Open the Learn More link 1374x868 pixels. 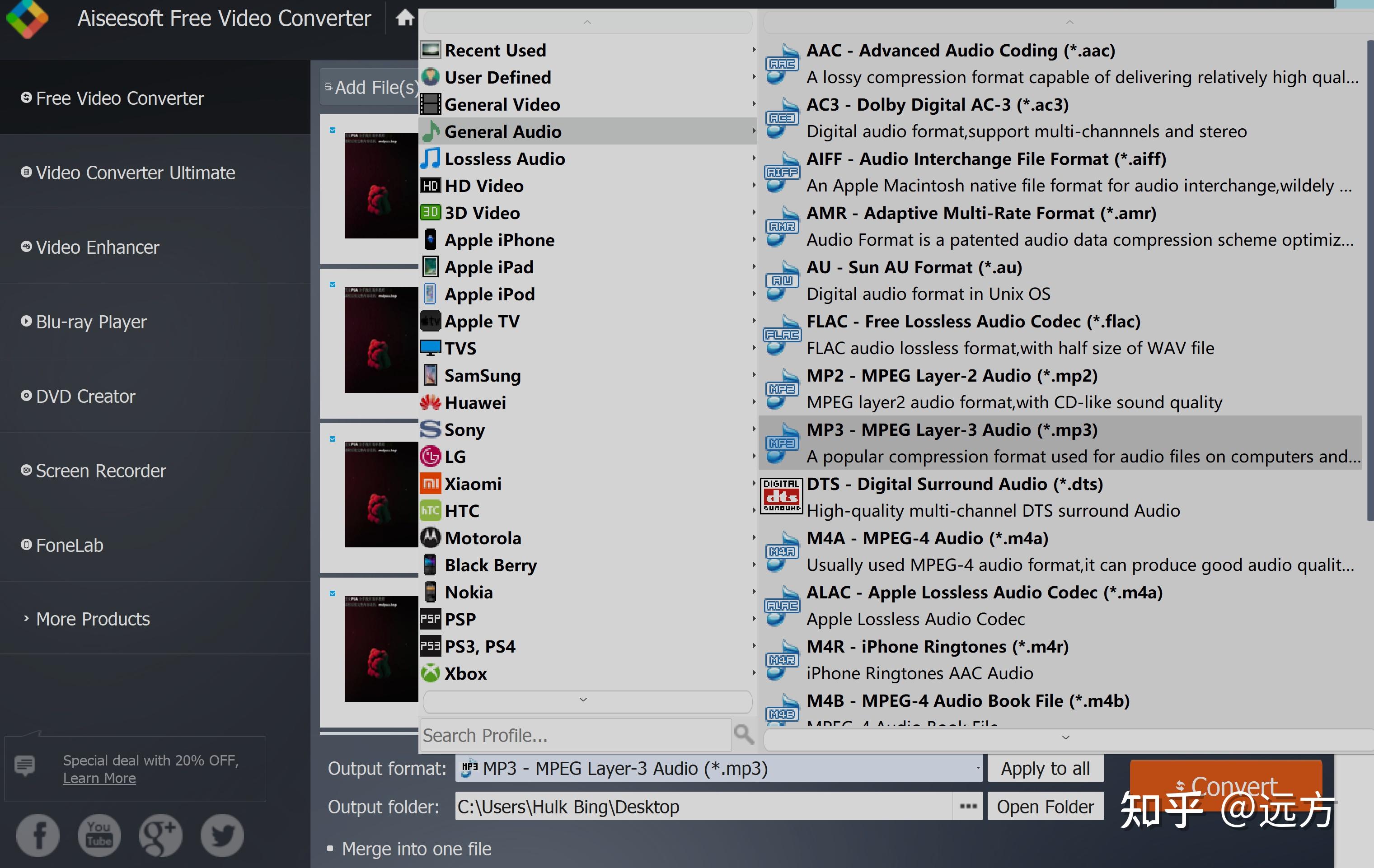click(99, 779)
